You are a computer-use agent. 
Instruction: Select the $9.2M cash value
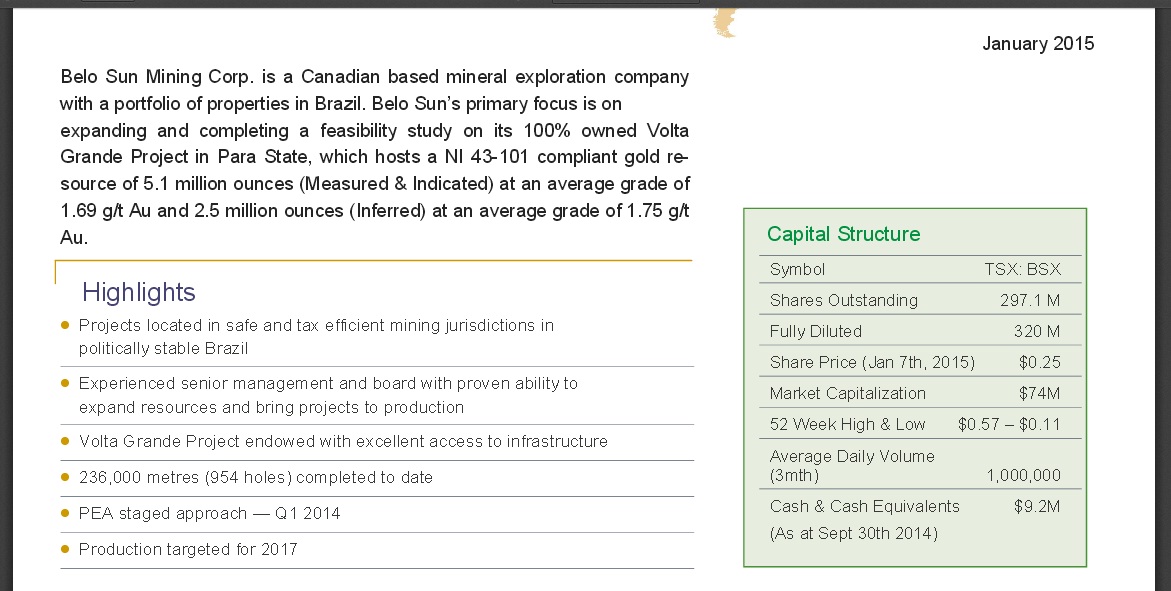[x=1037, y=507]
